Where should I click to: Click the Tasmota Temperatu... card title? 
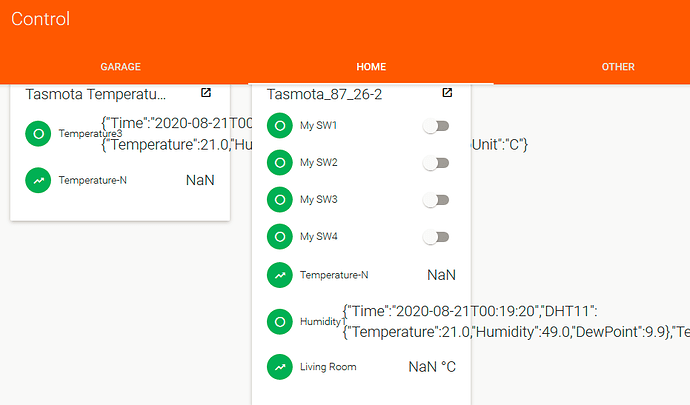click(x=95, y=94)
